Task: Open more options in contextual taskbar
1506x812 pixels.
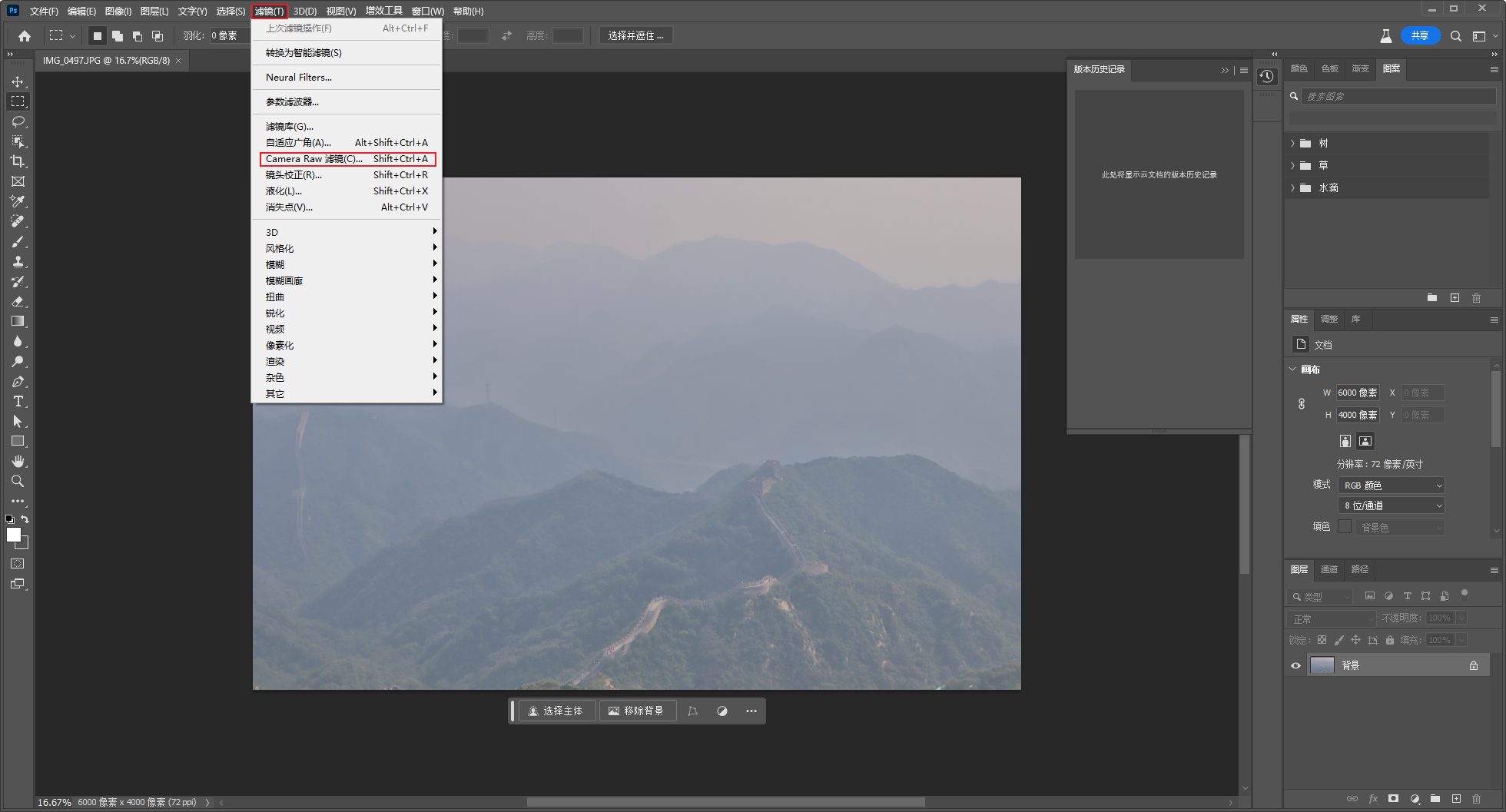Action: pyautogui.click(x=751, y=711)
